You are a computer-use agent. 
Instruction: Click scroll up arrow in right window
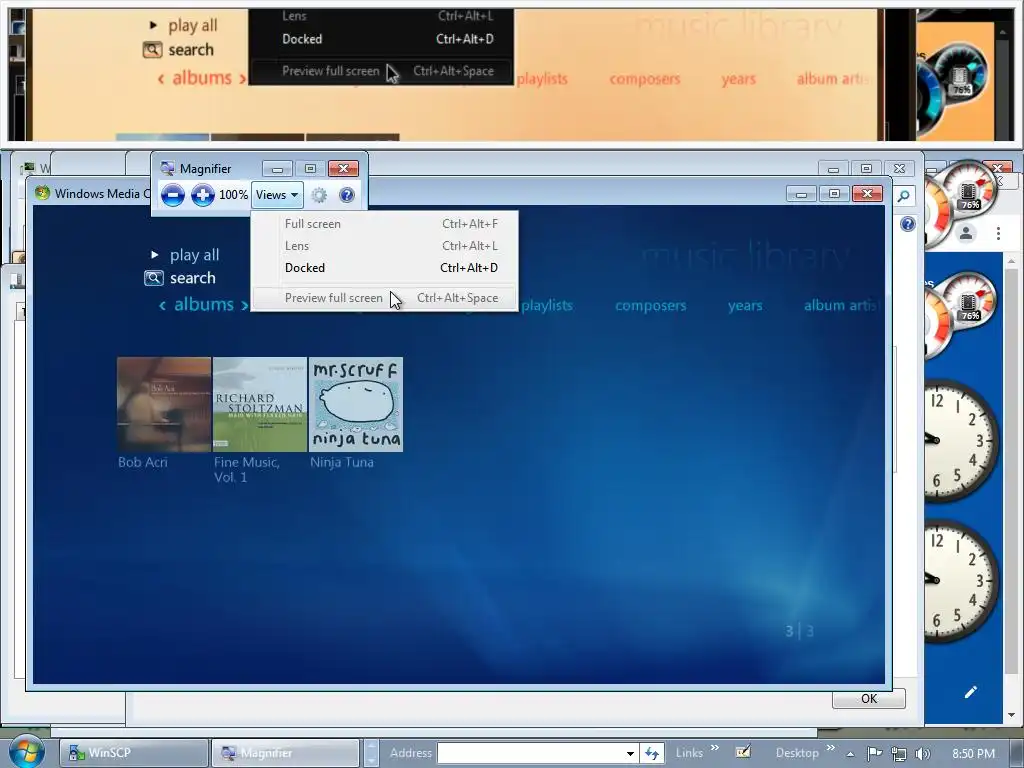point(1011,262)
